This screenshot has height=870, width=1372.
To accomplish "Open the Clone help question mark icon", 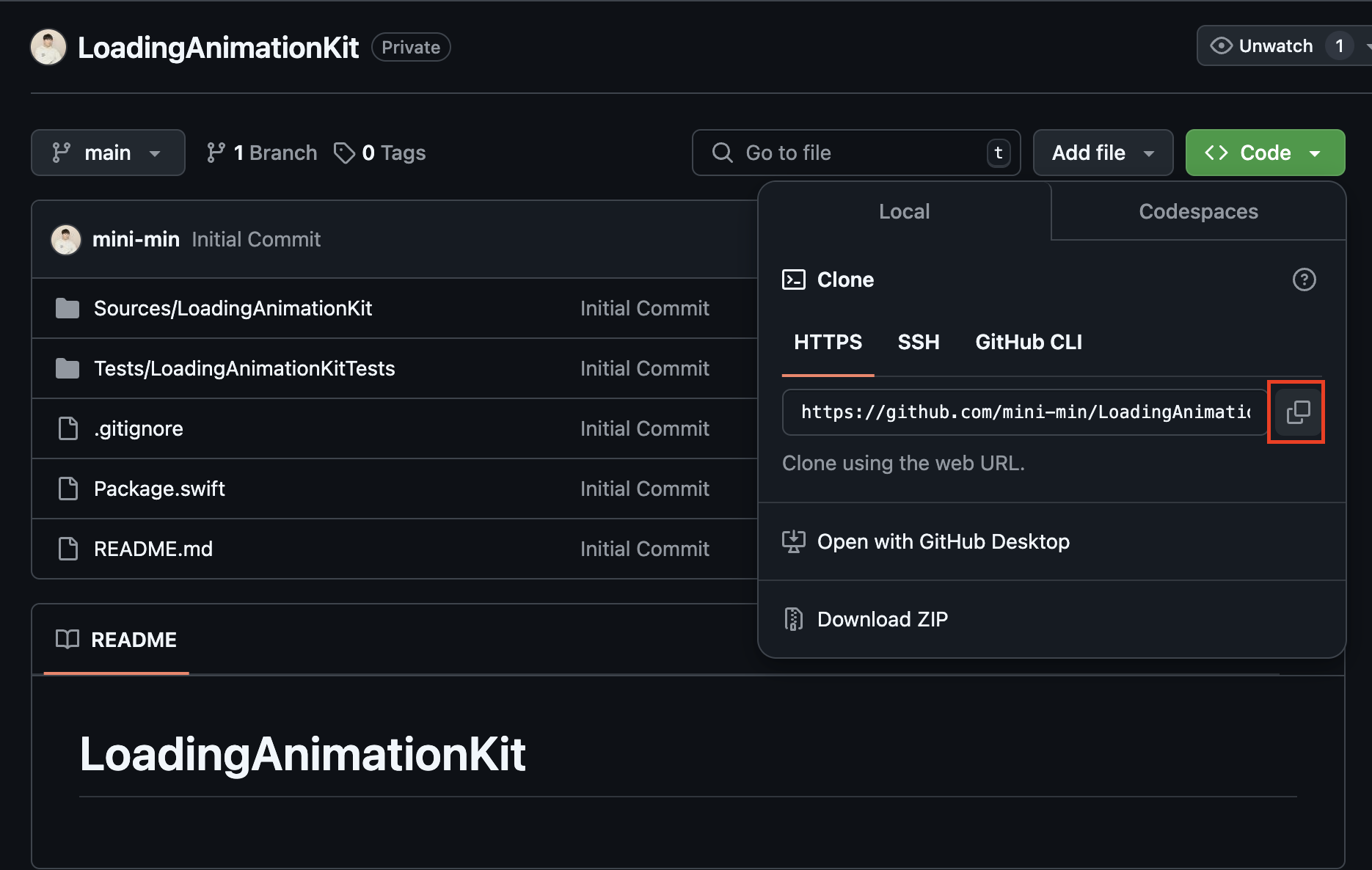I will click(1304, 279).
